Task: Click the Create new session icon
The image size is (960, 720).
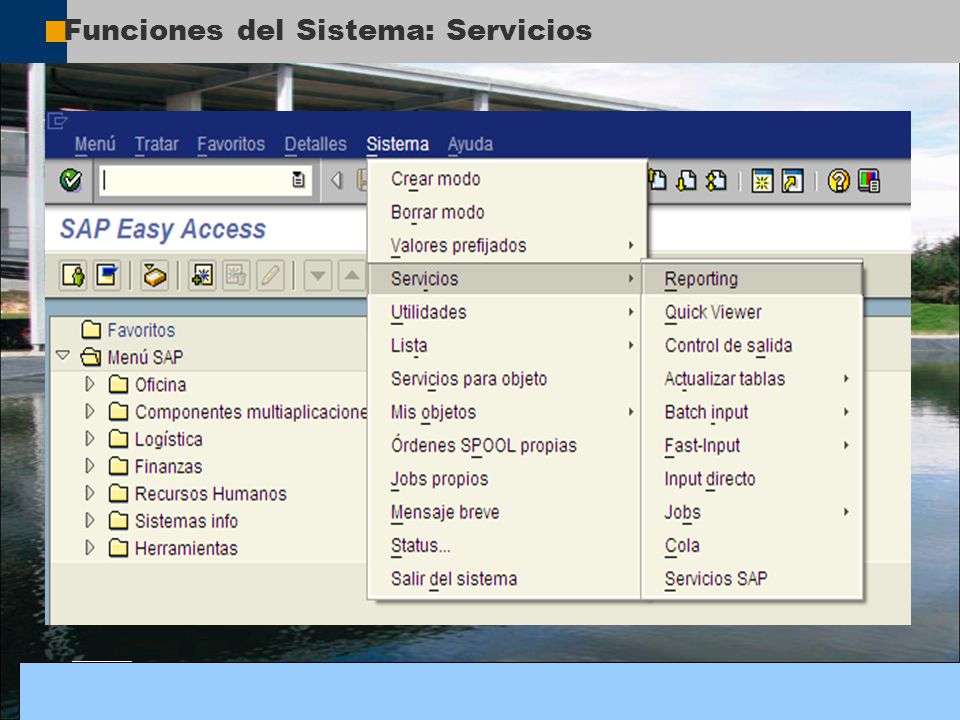Action: tap(762, 181)
